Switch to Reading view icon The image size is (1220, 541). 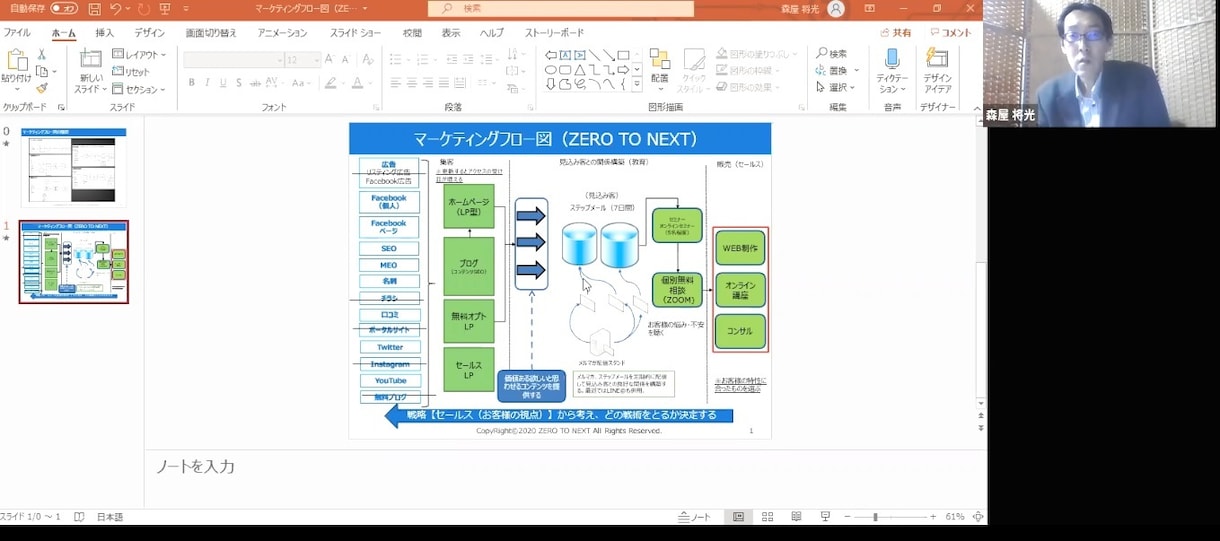[796, 517]
